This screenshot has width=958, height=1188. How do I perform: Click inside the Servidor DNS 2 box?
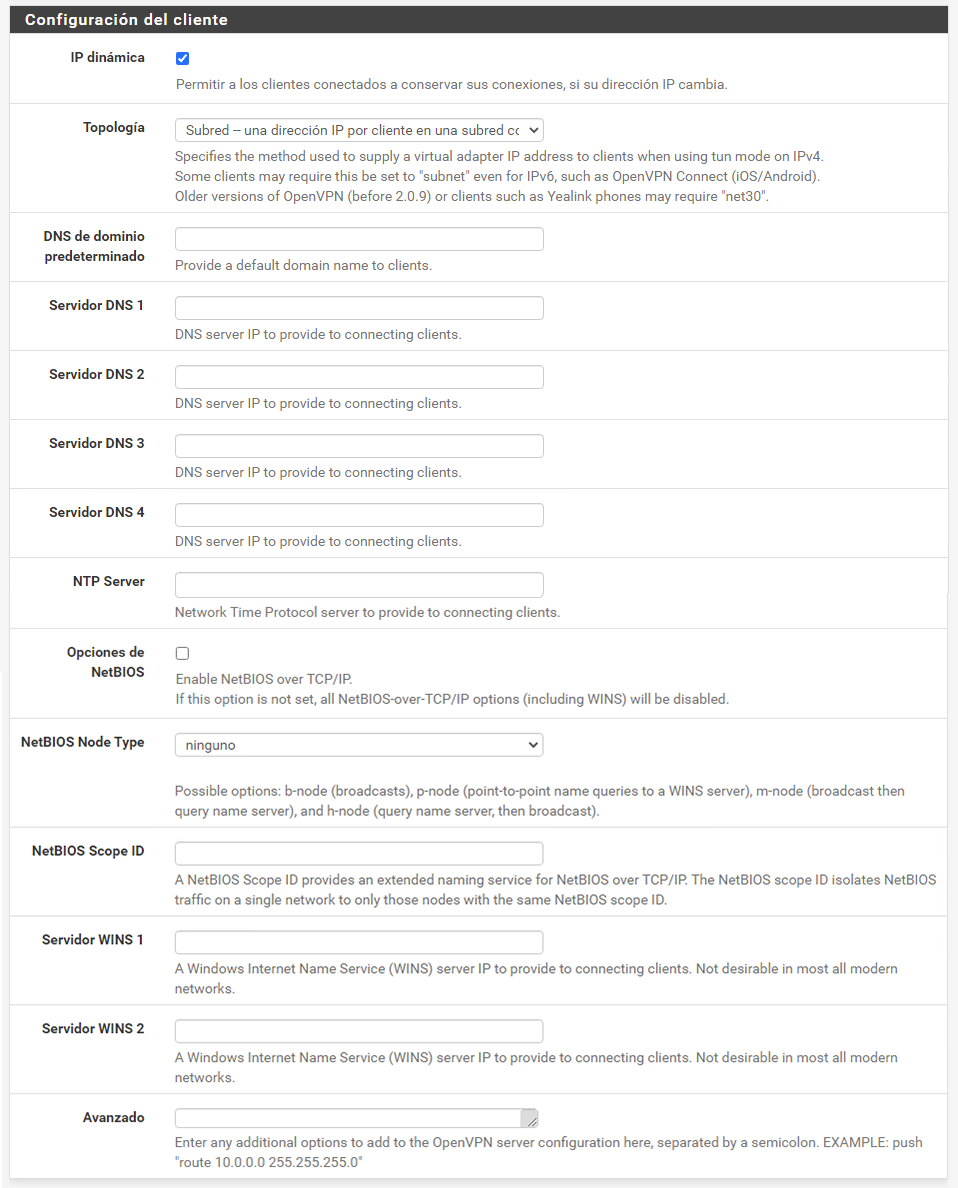tap(358, 376)
